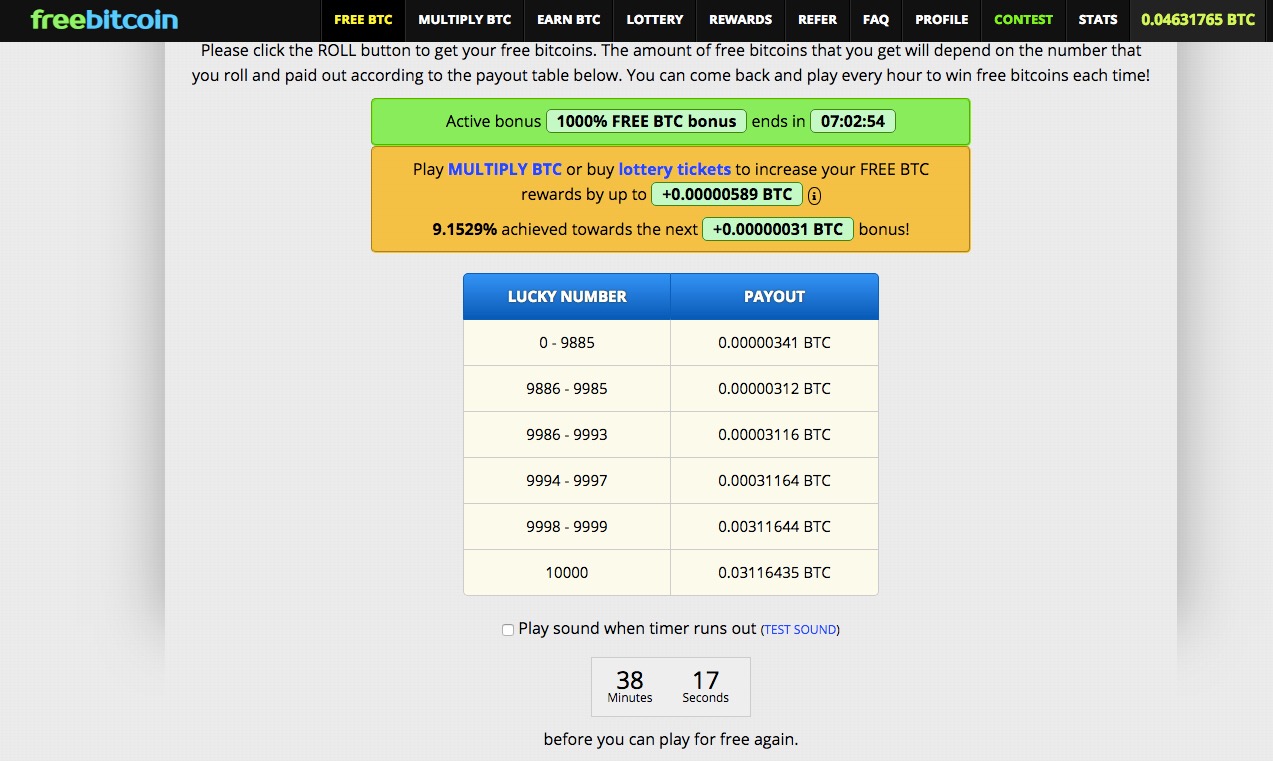The image size is (1273, 761).
Task: Click the info icon beside +0.00000589 BTC
Action: [814, 195]
